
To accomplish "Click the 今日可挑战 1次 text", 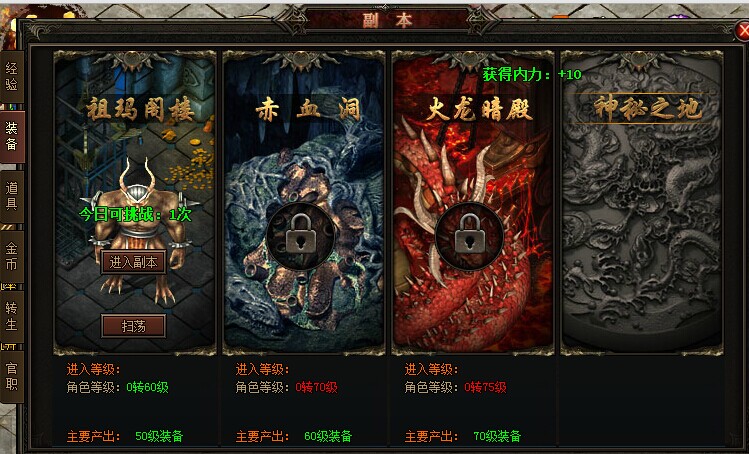I will [x=135, y=214].
